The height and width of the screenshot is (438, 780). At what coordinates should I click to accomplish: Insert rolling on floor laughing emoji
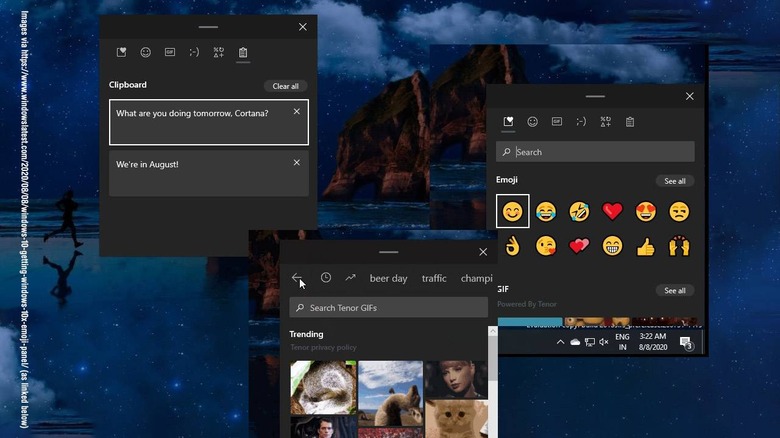[x=579, y=212]
